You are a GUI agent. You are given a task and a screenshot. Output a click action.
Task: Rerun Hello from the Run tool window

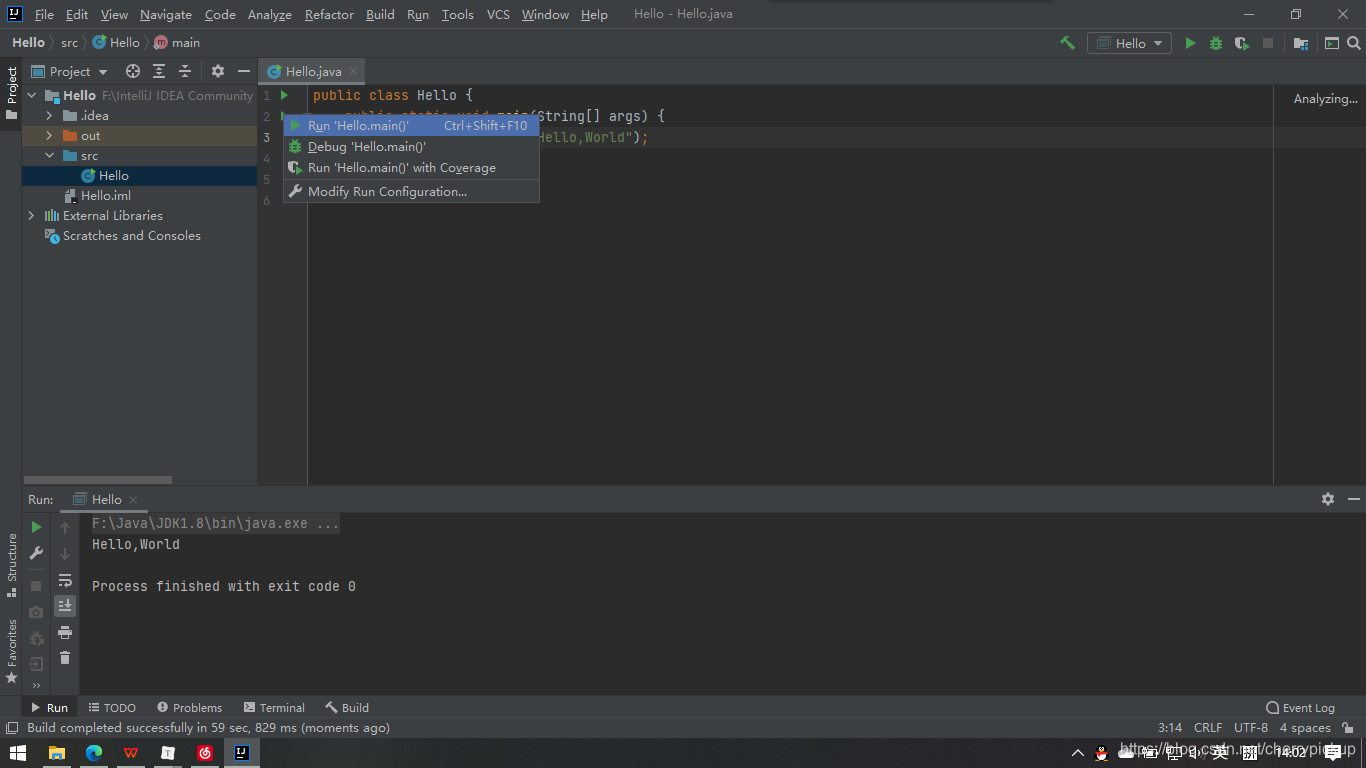(36, 527)
